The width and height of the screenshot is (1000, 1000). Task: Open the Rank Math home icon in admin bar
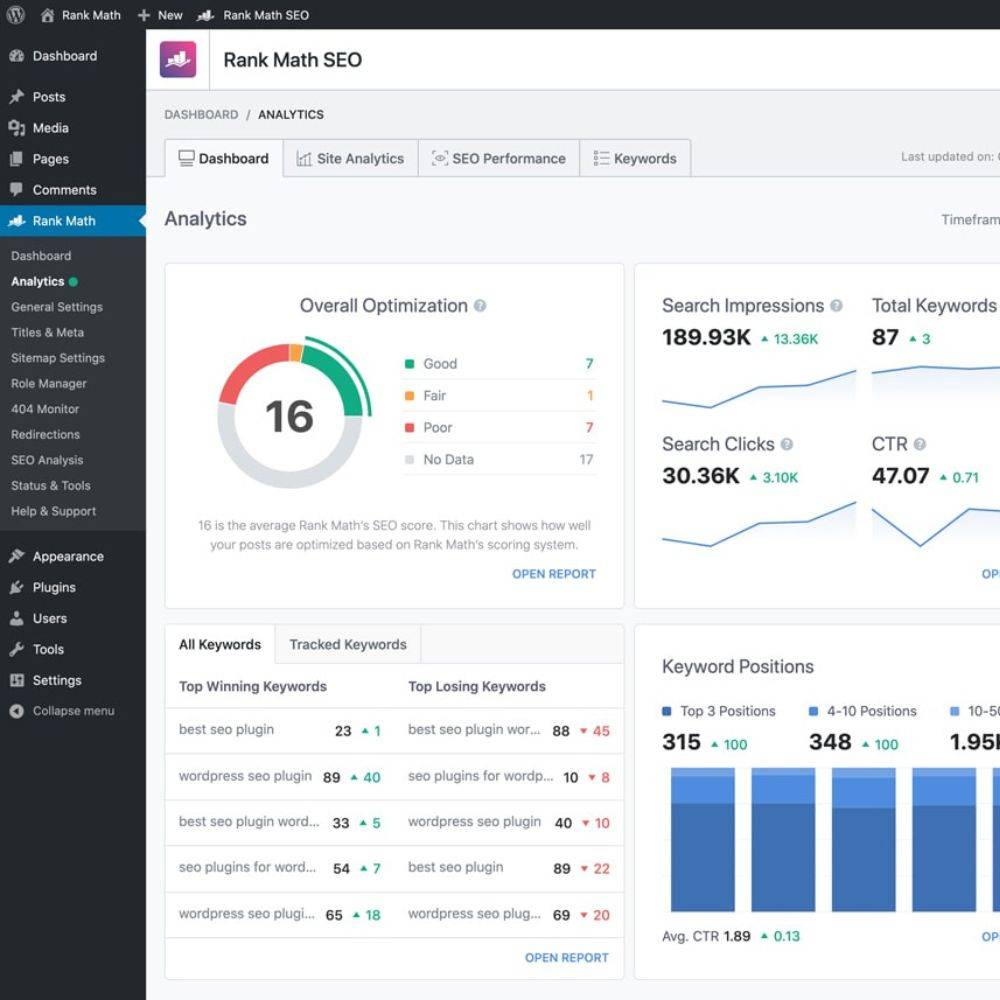click(47, 15)
